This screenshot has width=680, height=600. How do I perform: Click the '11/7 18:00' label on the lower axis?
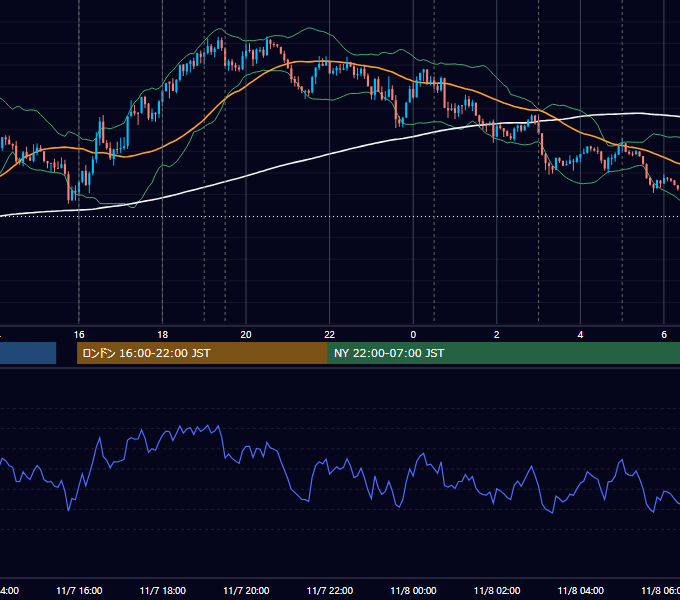tap(163, 590)
